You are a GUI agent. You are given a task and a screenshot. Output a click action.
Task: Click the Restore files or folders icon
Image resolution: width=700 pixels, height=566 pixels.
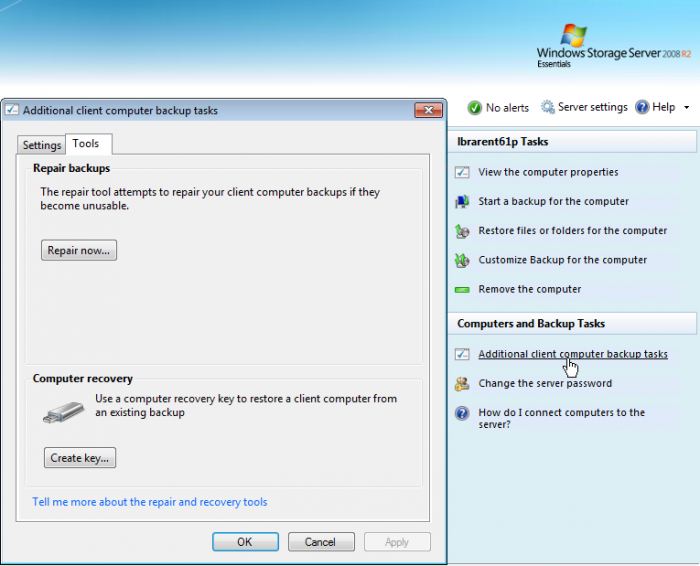[462, 231]
